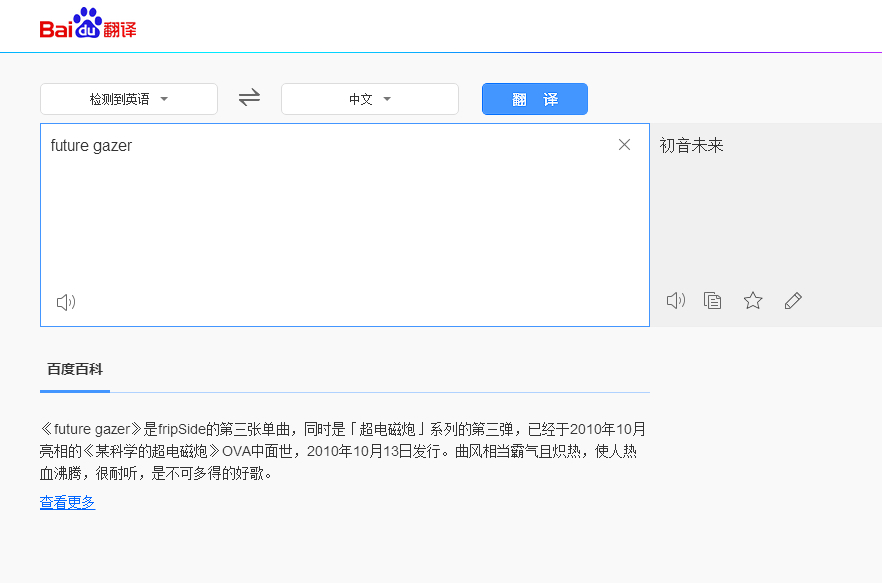Edit the translation with pencil icon
882x583 pixels.
click(793, 301)
